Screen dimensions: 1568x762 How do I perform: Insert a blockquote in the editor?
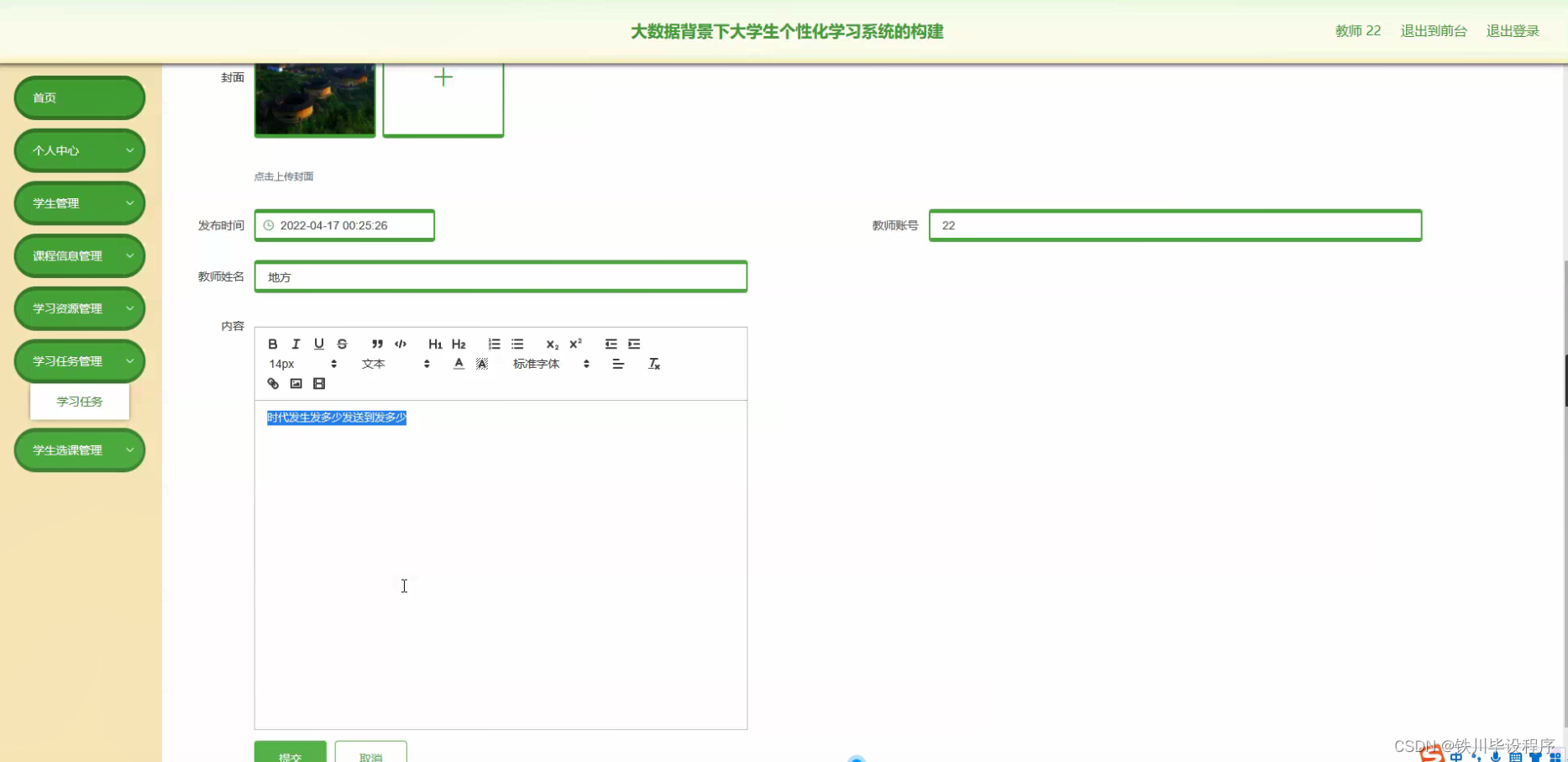click(376, 344)
